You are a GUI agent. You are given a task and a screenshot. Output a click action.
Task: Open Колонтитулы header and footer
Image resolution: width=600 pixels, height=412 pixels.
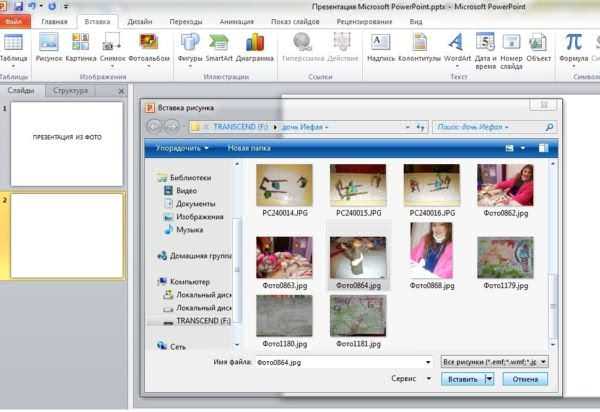click(x=419, y=48)
